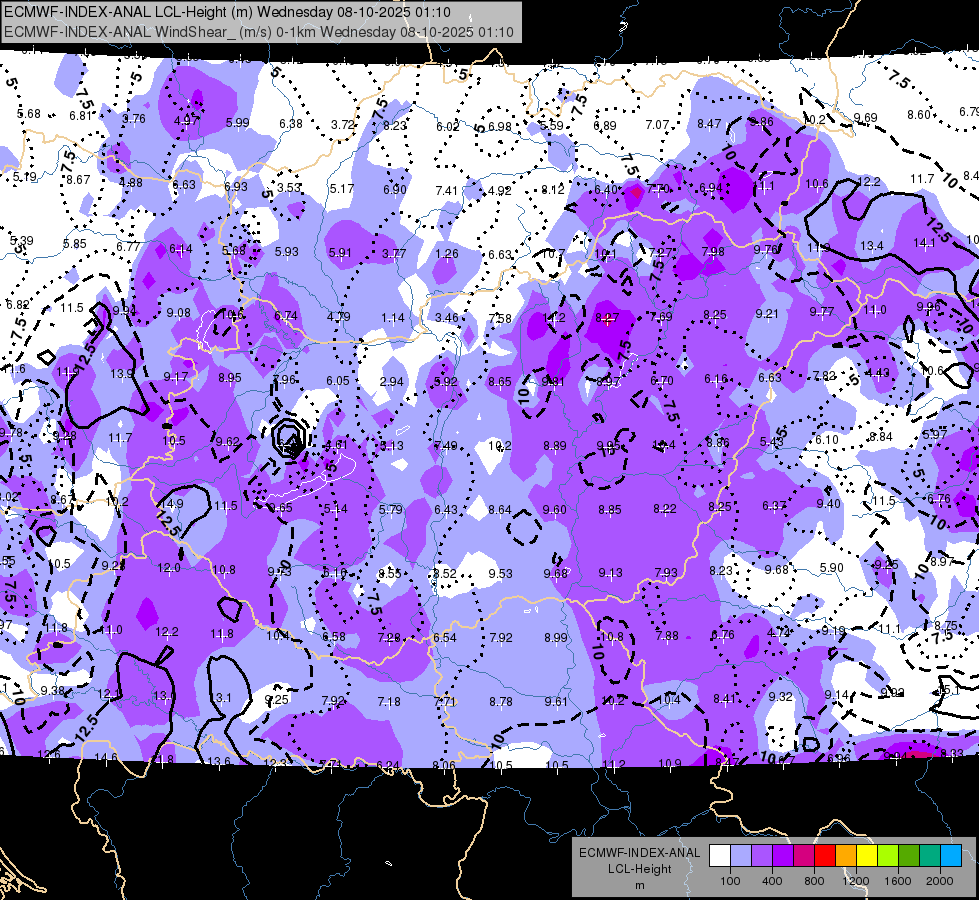Click the wind shear value '5.91'
The height and width of the screenshot is (900, 979).
(340, 253)
